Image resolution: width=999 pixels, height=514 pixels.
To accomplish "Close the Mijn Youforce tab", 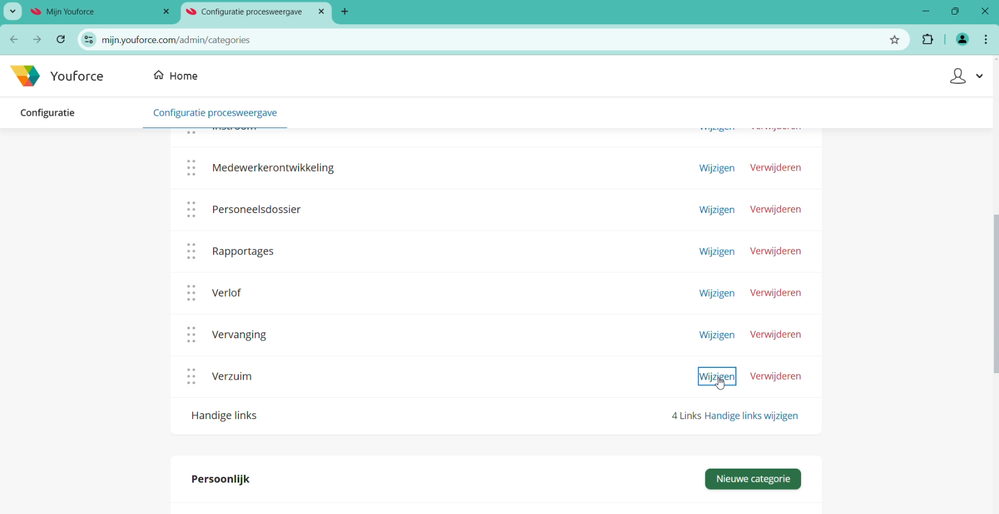I will tap(166, 11).
